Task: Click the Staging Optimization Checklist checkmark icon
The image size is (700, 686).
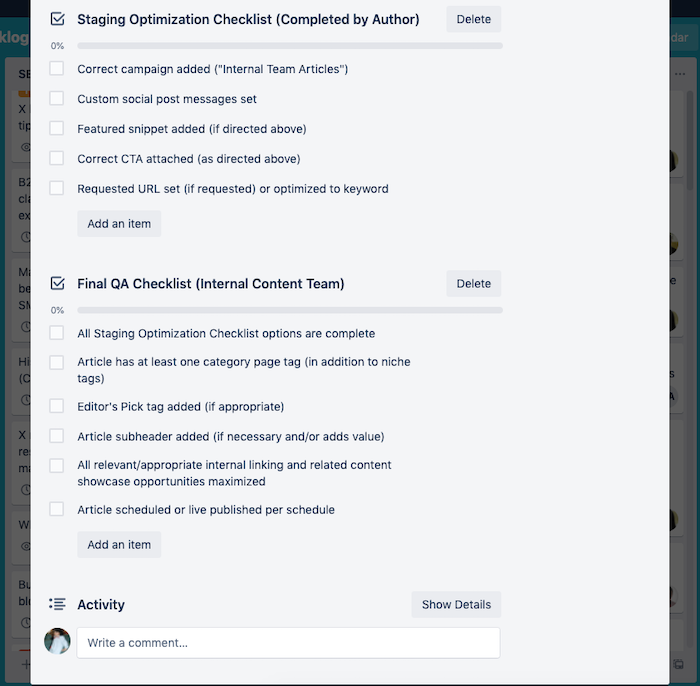Action: click(x=58, y=19)
